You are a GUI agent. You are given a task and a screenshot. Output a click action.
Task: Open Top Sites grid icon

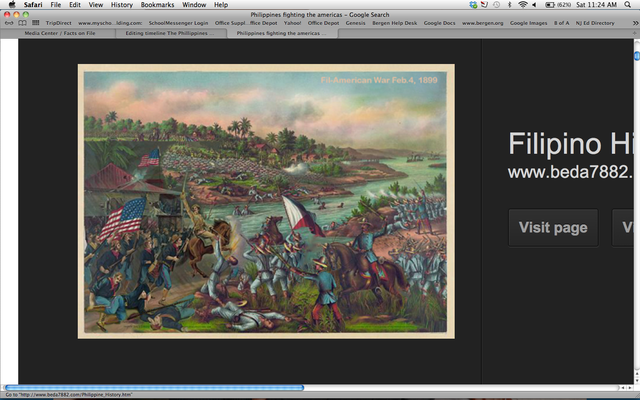pyautogui.click(x=36, y=23)
